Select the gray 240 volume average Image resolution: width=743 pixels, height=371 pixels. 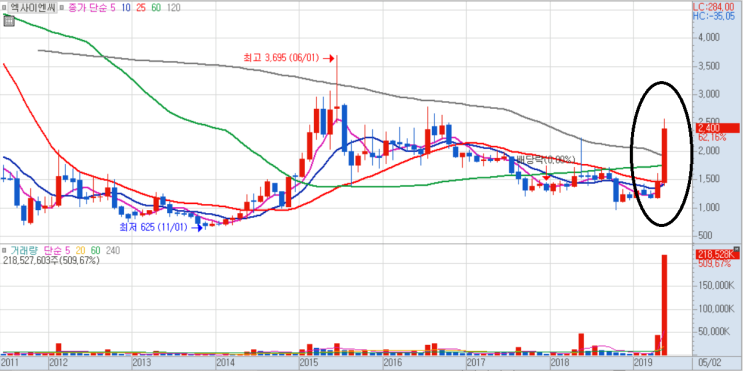point(113,251)
